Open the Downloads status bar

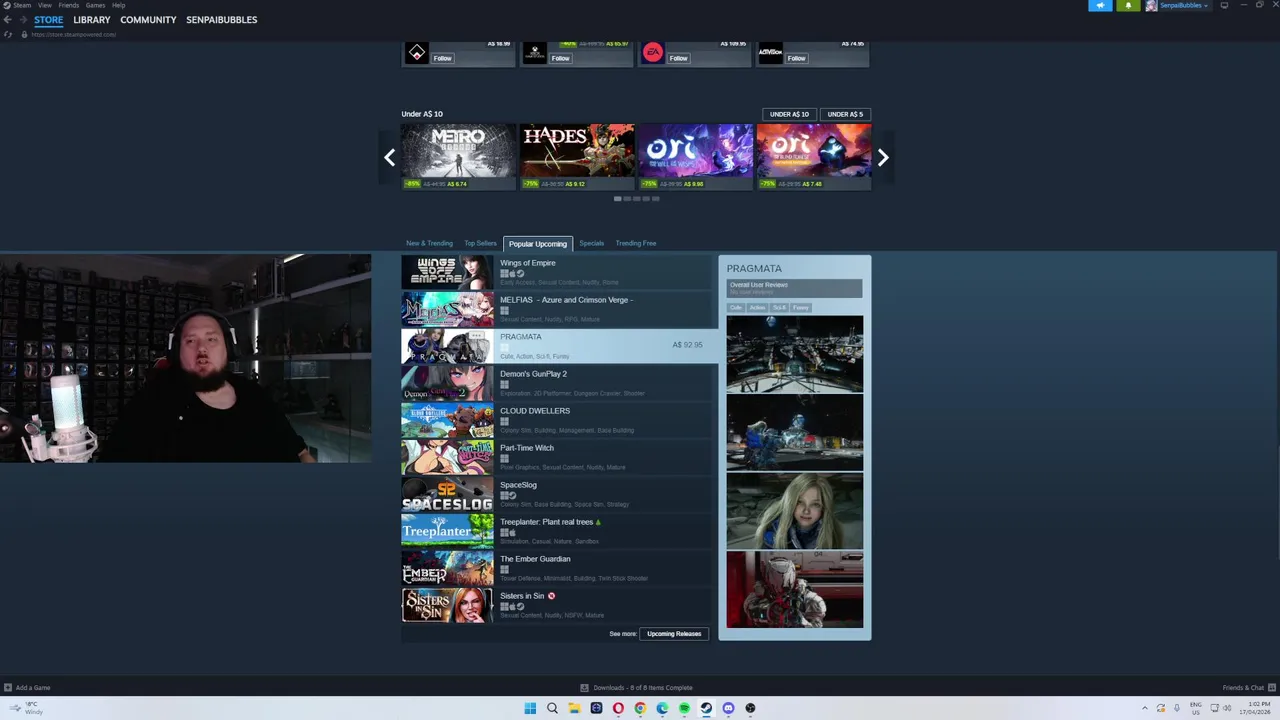pyautogui.click(x=637, y=687)
